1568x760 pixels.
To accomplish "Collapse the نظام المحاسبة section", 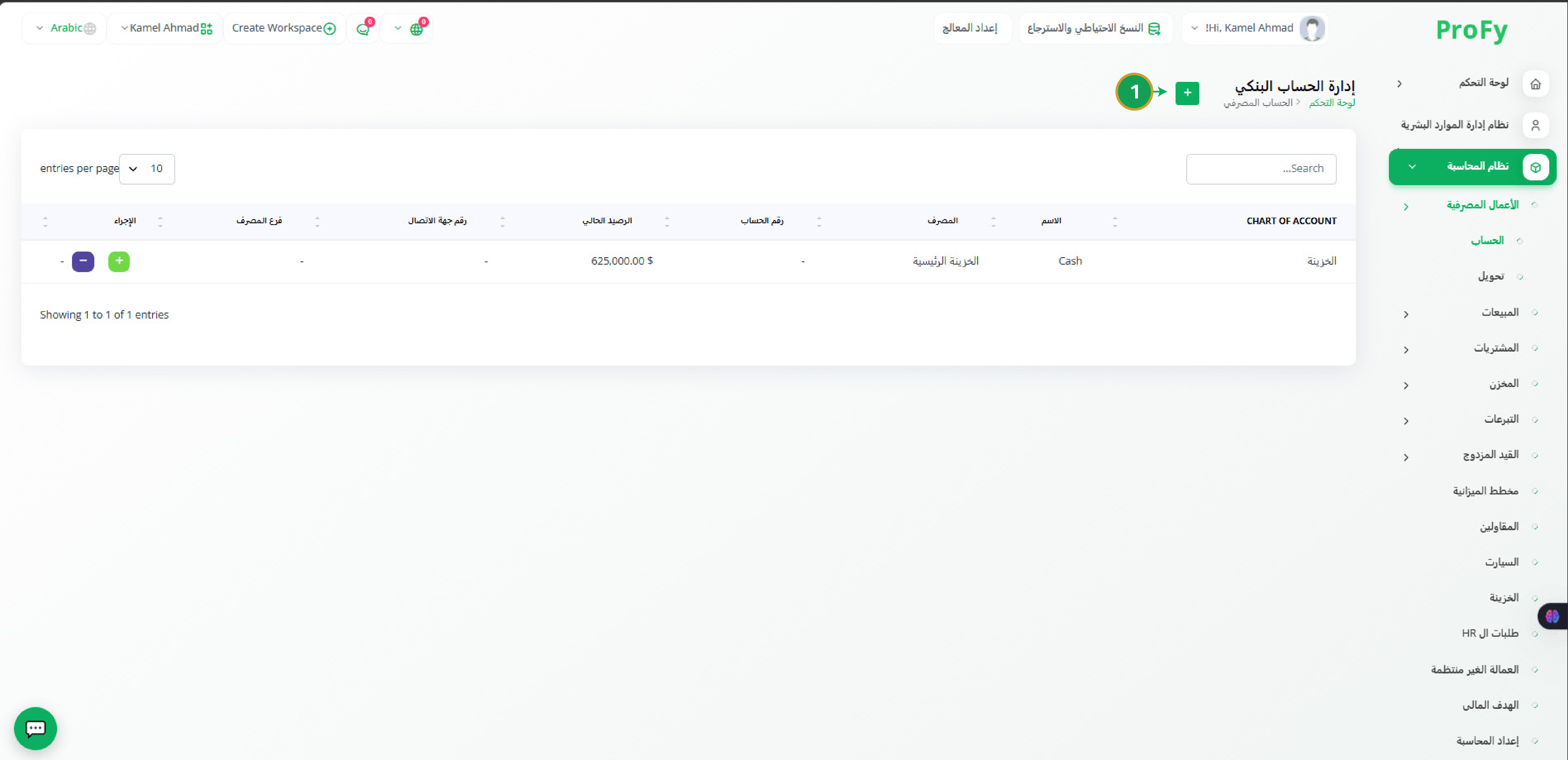I will (1412, 166).
